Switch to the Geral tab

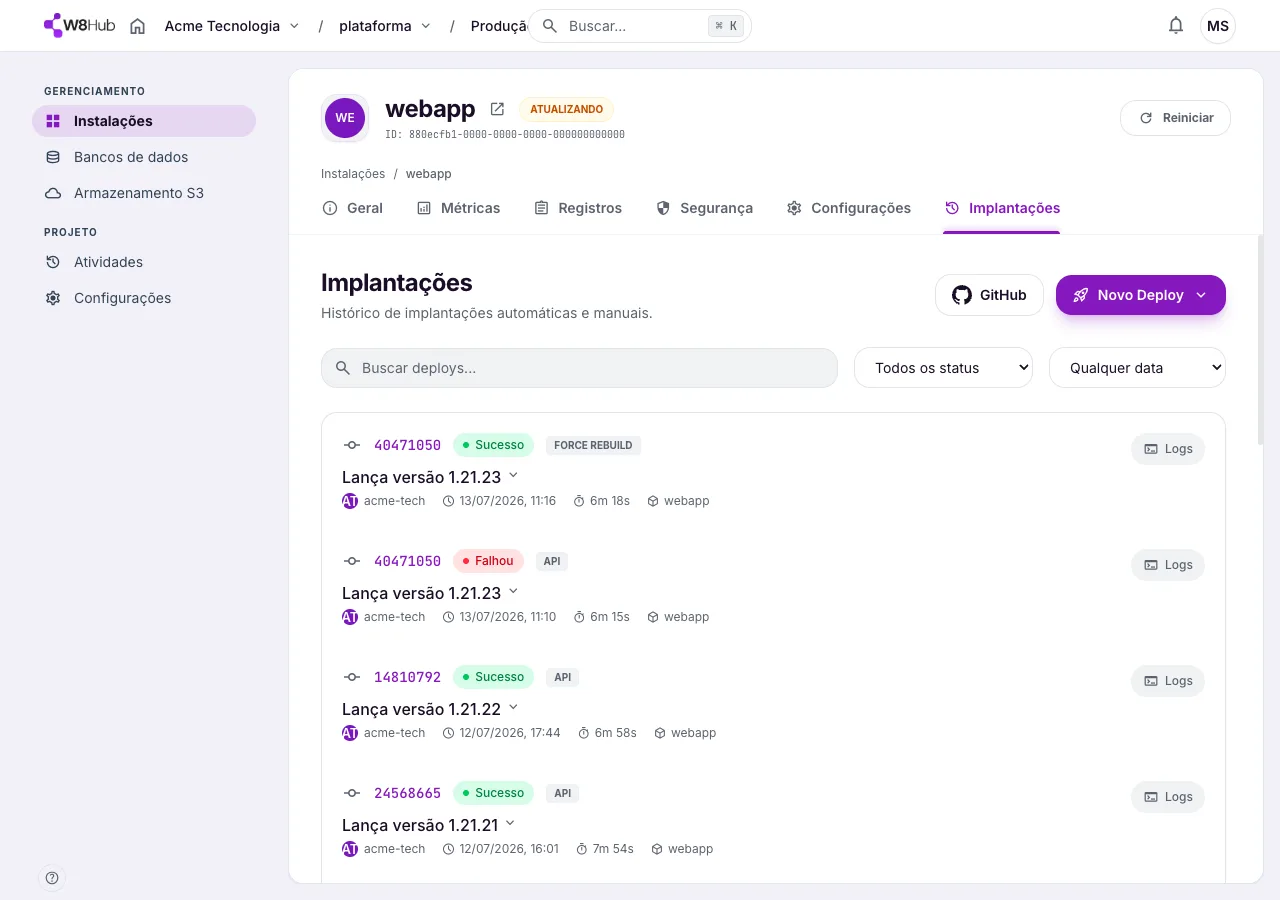point(352,208)
